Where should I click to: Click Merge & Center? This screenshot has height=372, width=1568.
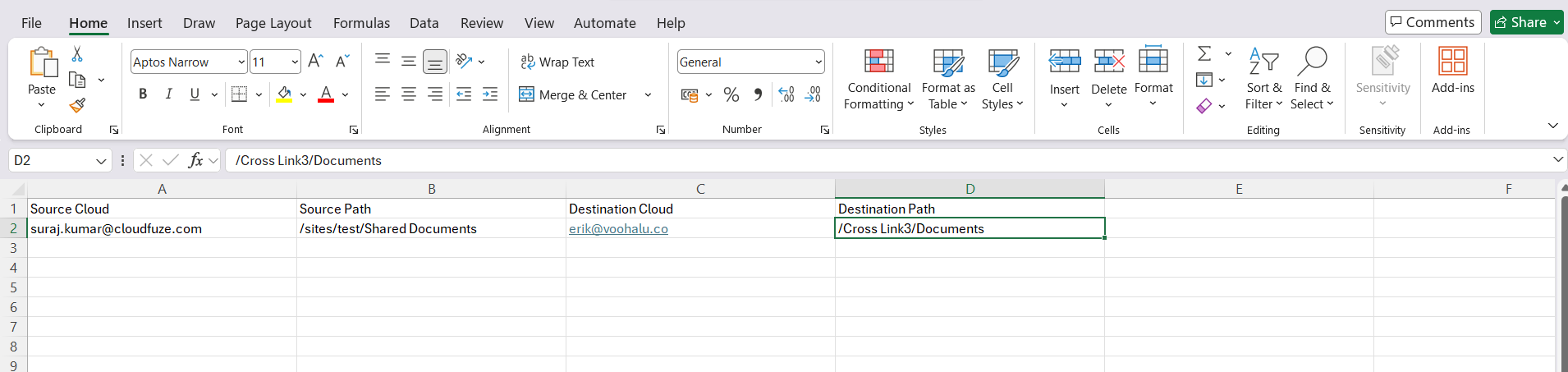pos(573,95)
